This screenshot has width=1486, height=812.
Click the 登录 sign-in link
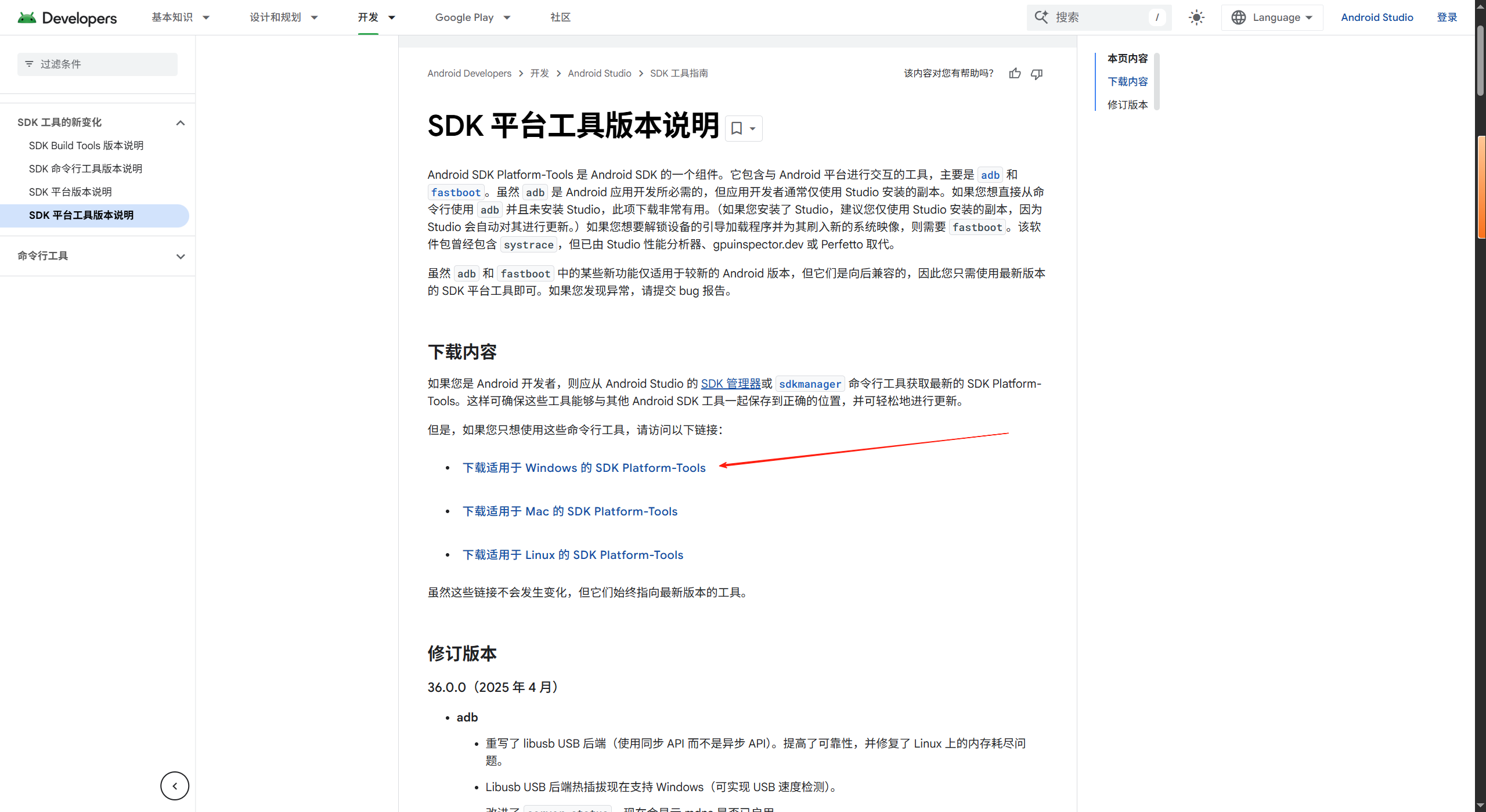[x=1447, y=17]
